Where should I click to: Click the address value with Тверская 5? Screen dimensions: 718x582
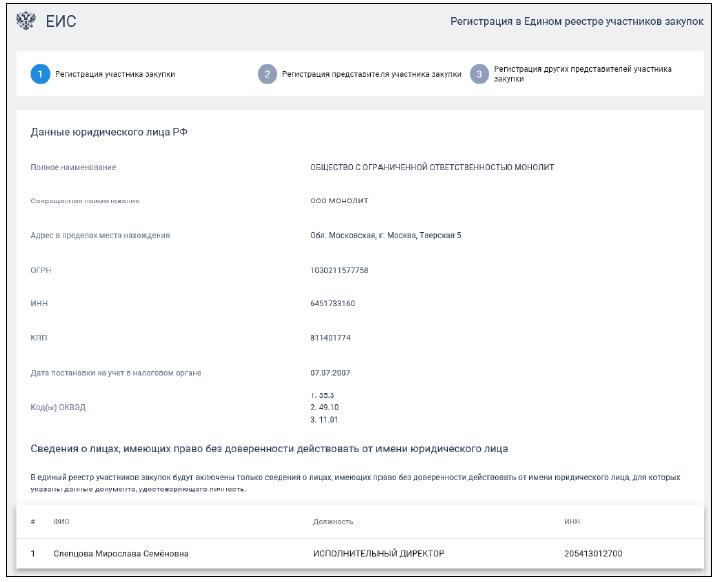(386, 236)
